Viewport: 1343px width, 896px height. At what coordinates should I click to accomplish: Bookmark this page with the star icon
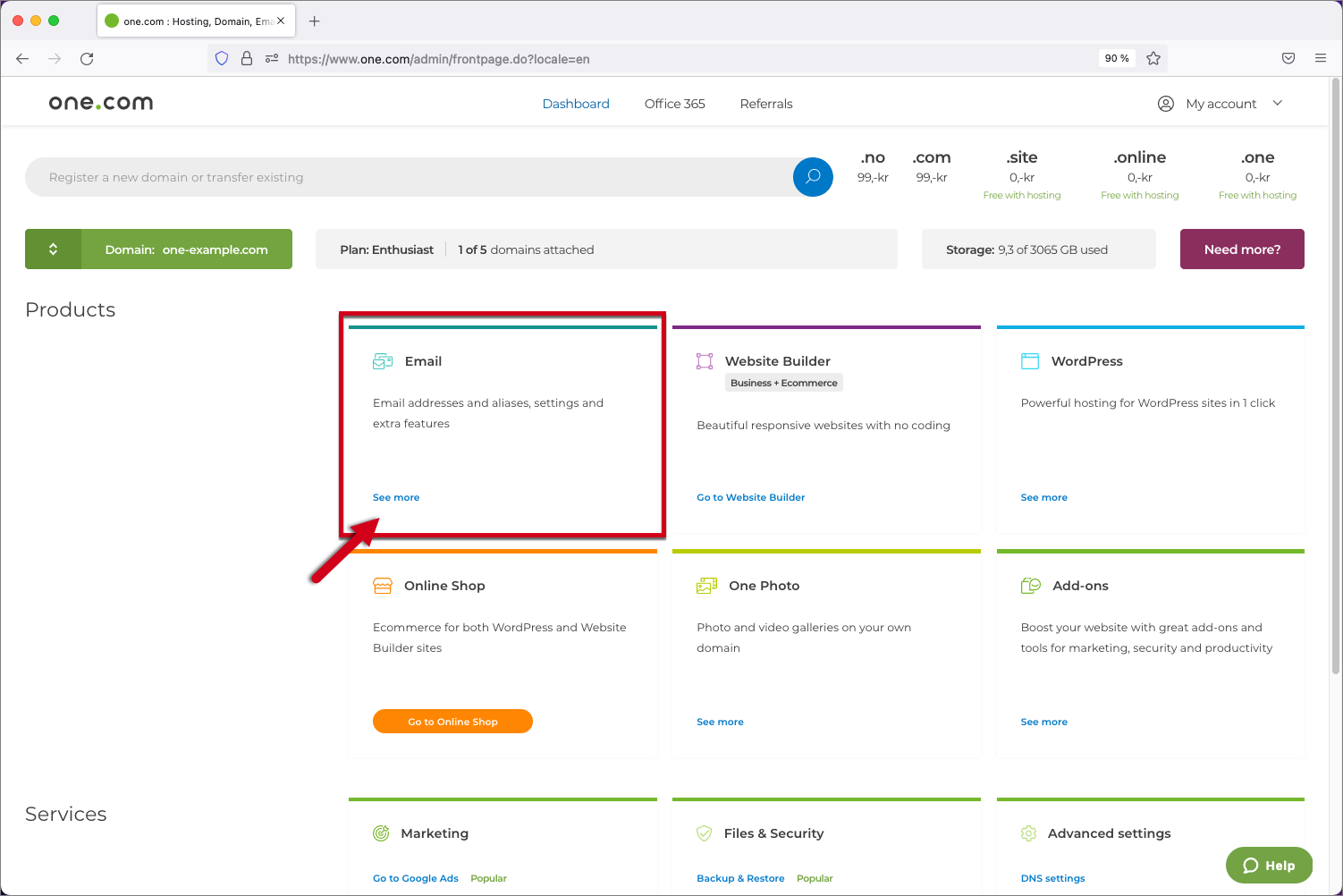(1153, 58)
